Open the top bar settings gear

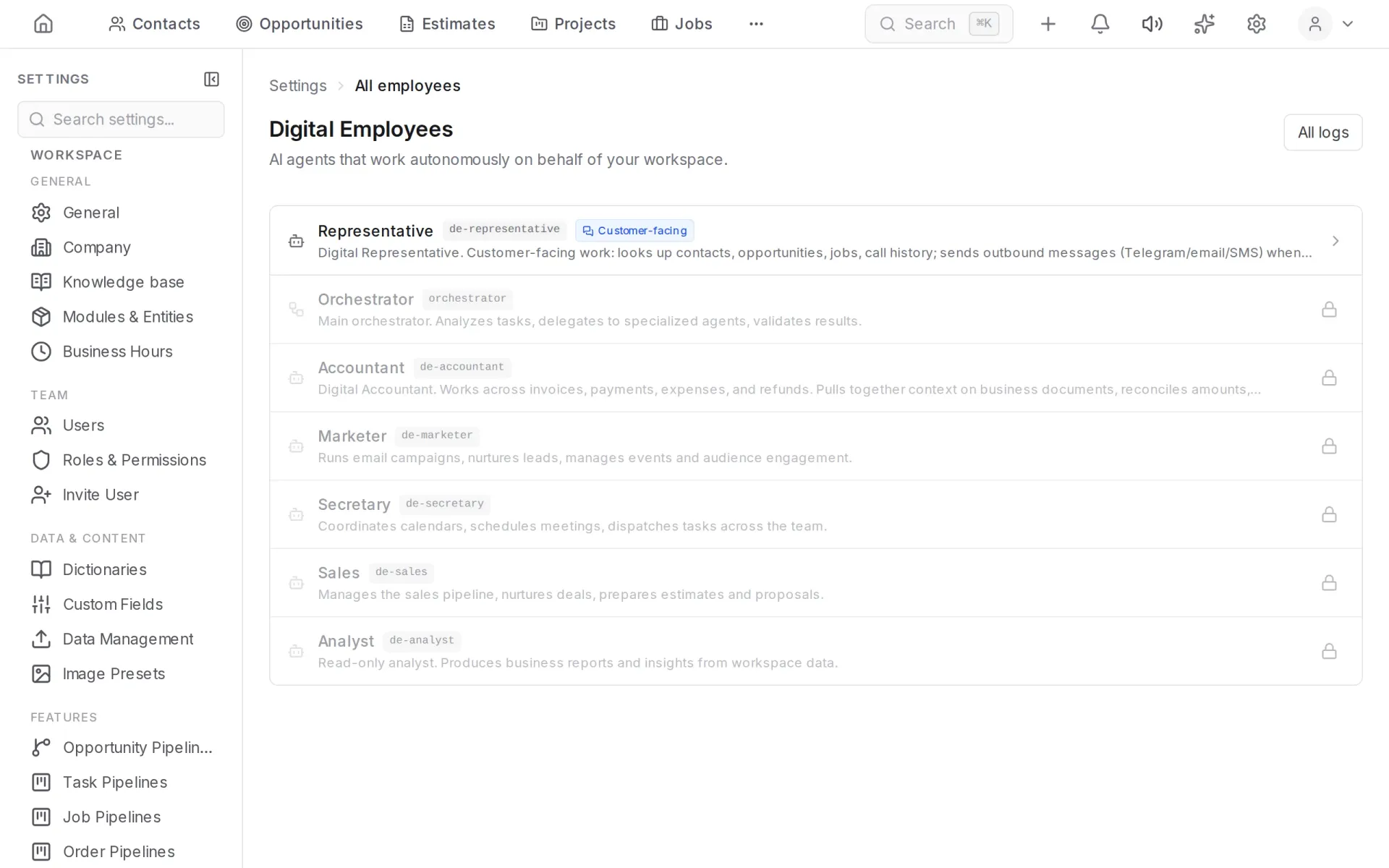coord(1257,24)
